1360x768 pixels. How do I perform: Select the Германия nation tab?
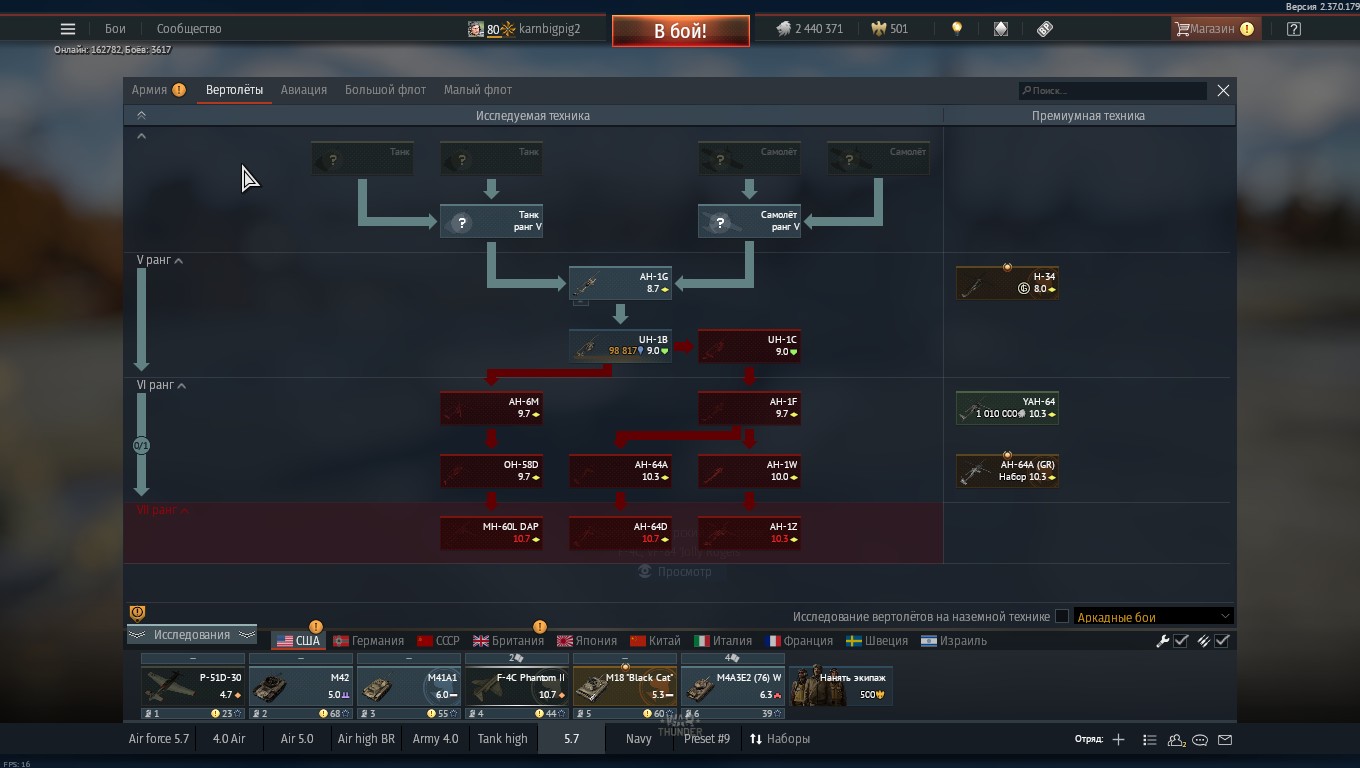click(x=369, y=641)
